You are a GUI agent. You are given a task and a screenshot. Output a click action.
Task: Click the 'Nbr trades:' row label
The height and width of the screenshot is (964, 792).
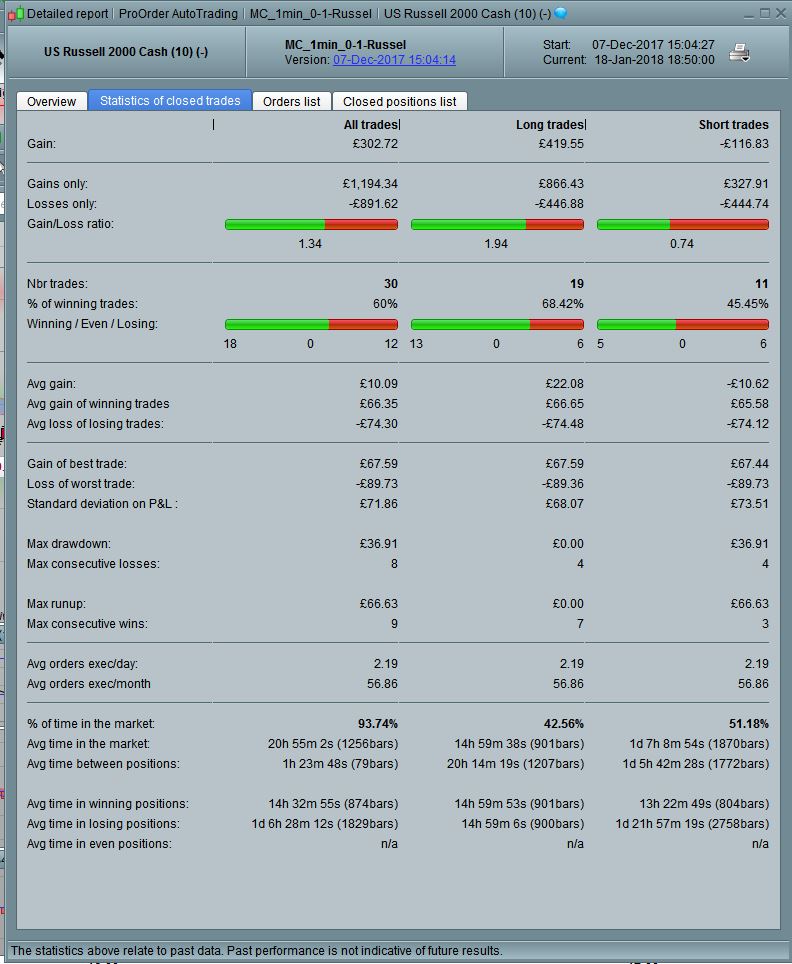pyautogui.click(x=57, y=284)
